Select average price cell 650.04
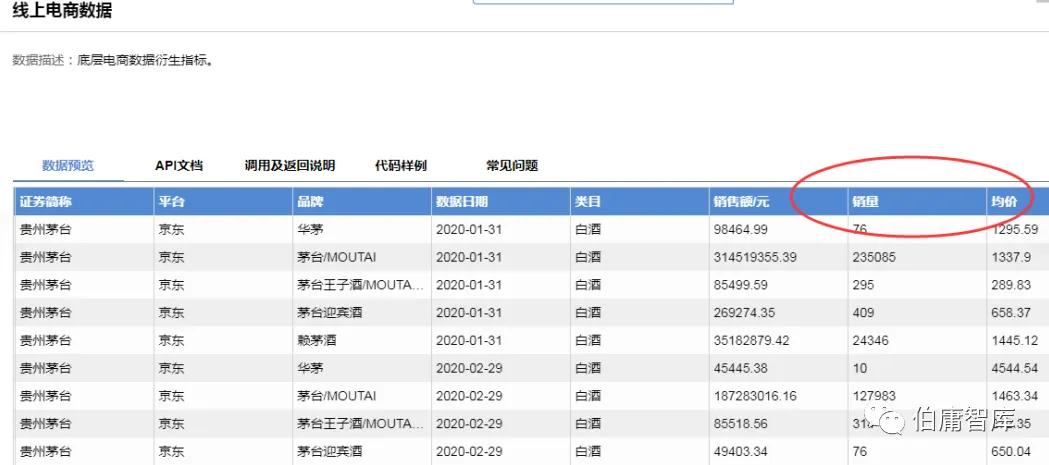The width and height of the screenshot is (1049, 465). 1011,451
